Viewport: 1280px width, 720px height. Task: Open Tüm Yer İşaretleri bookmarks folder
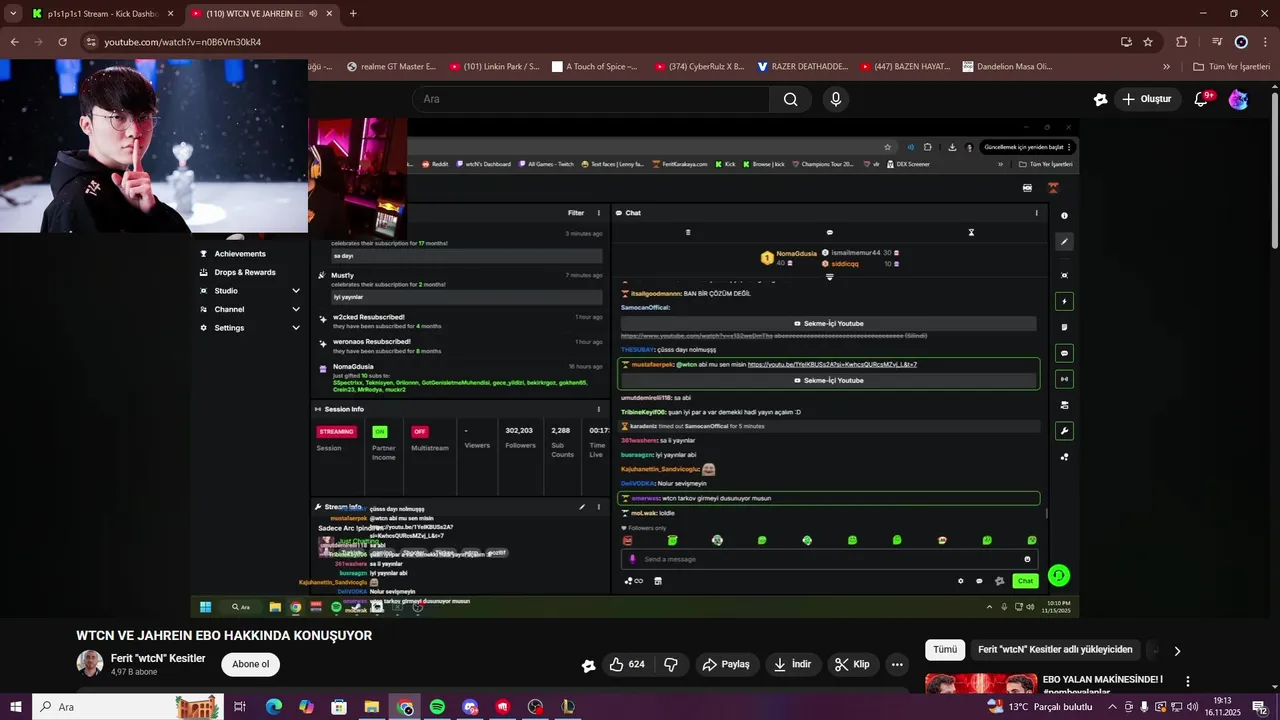coord(1231,67)
